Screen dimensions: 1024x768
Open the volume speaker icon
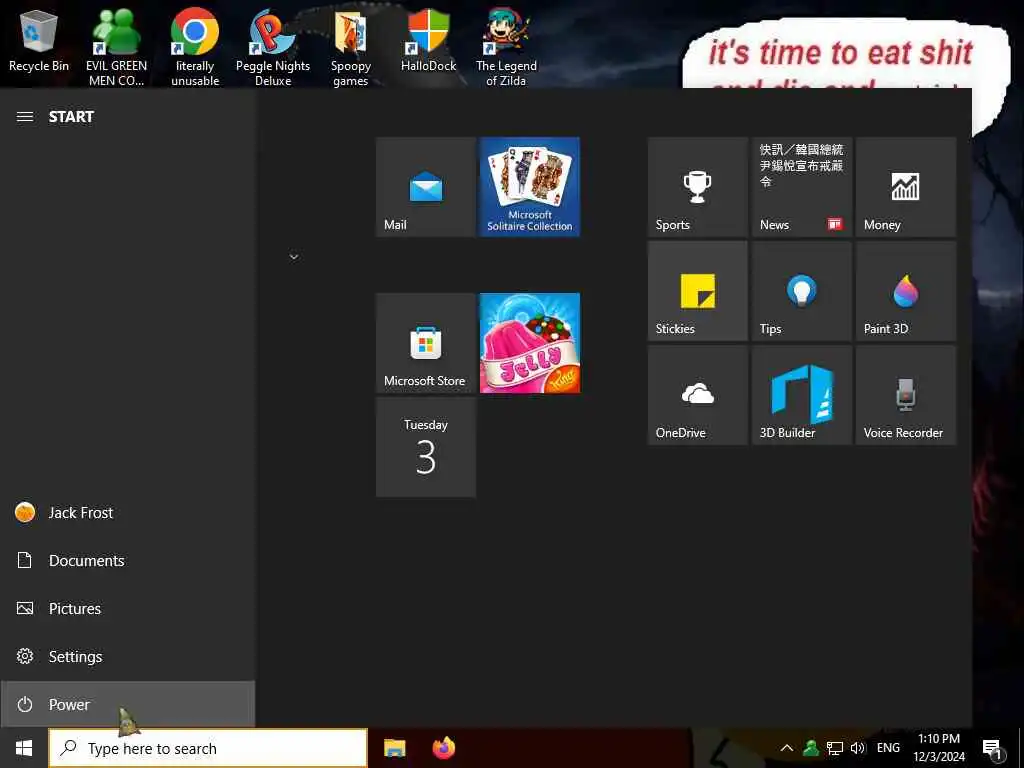tap(857, 748)
